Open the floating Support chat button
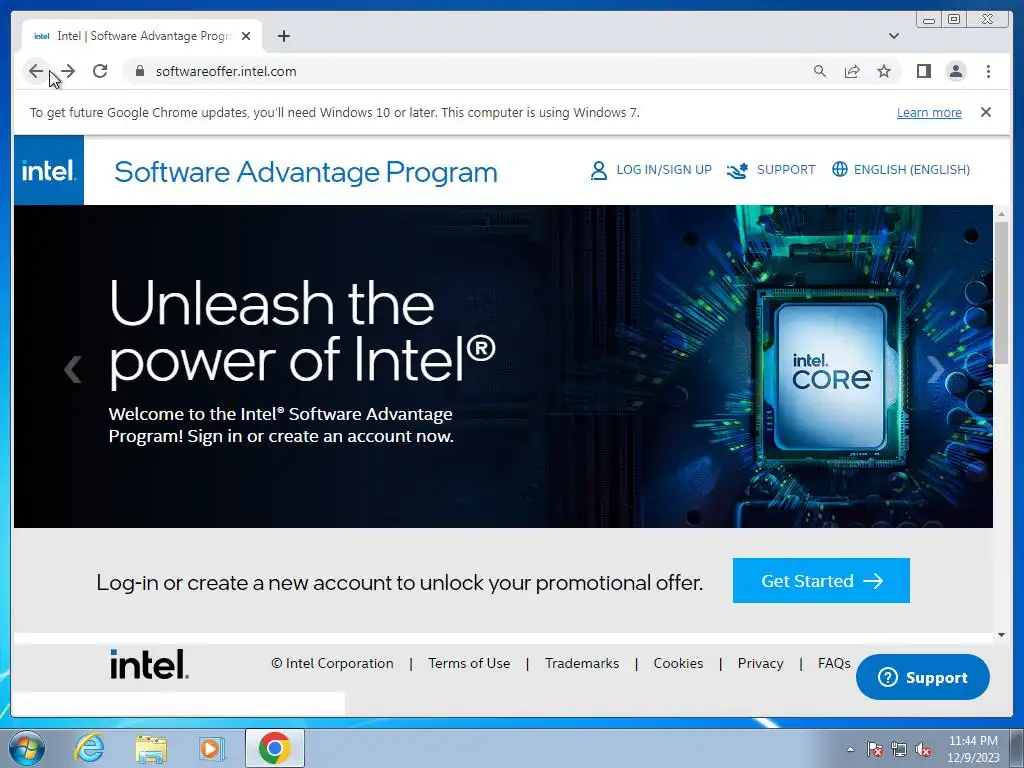This screenshot has height=768, width=1024. [x=923, y=677]
